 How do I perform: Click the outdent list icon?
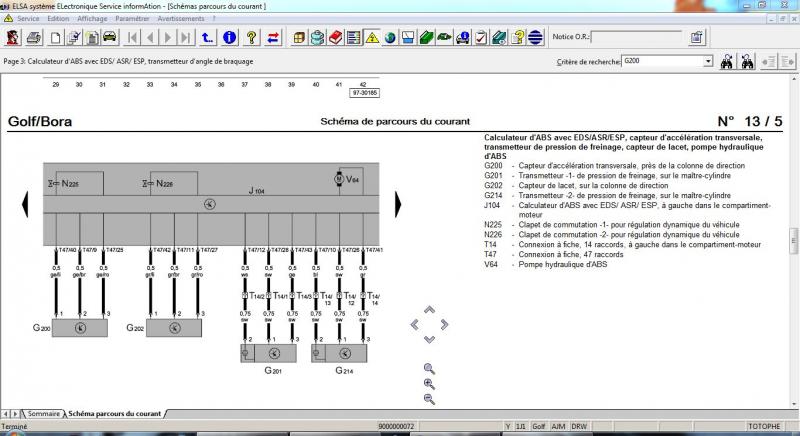tap(768, 62)
